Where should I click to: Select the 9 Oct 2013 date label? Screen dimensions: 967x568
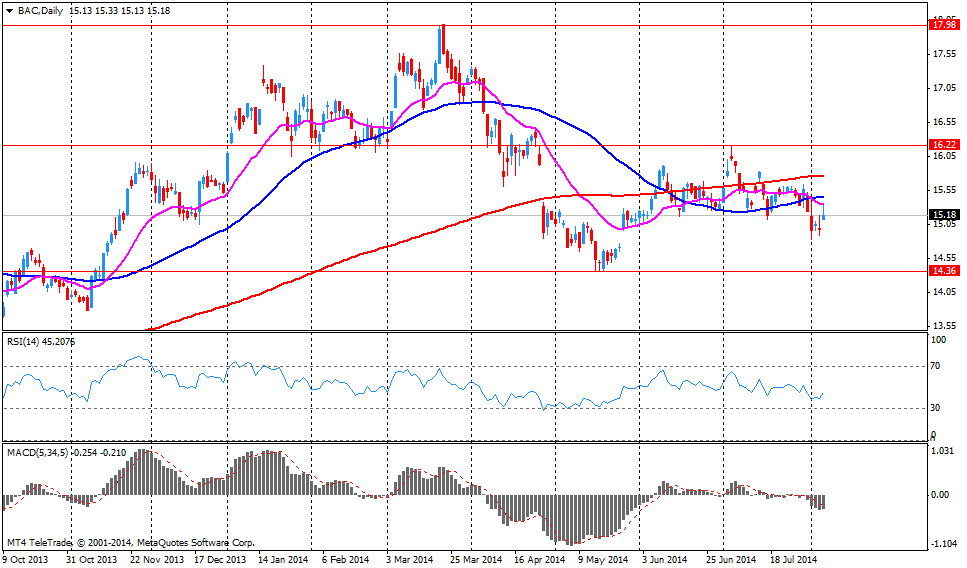click(26, 559)
